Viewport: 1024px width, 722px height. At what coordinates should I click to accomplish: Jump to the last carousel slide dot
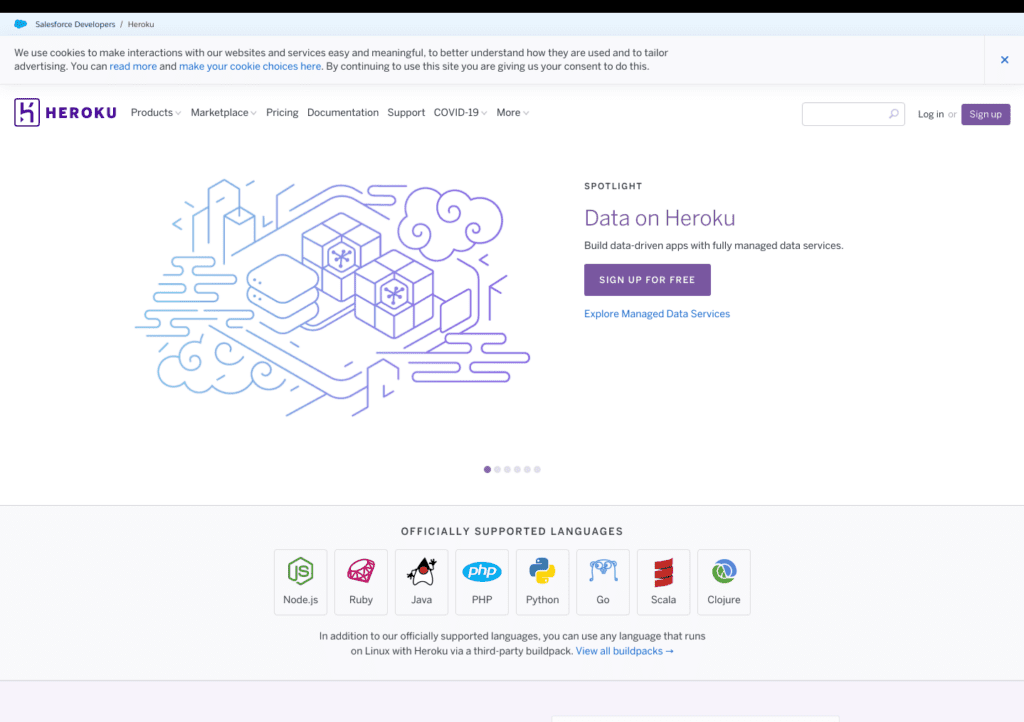[x=537, y=469]
